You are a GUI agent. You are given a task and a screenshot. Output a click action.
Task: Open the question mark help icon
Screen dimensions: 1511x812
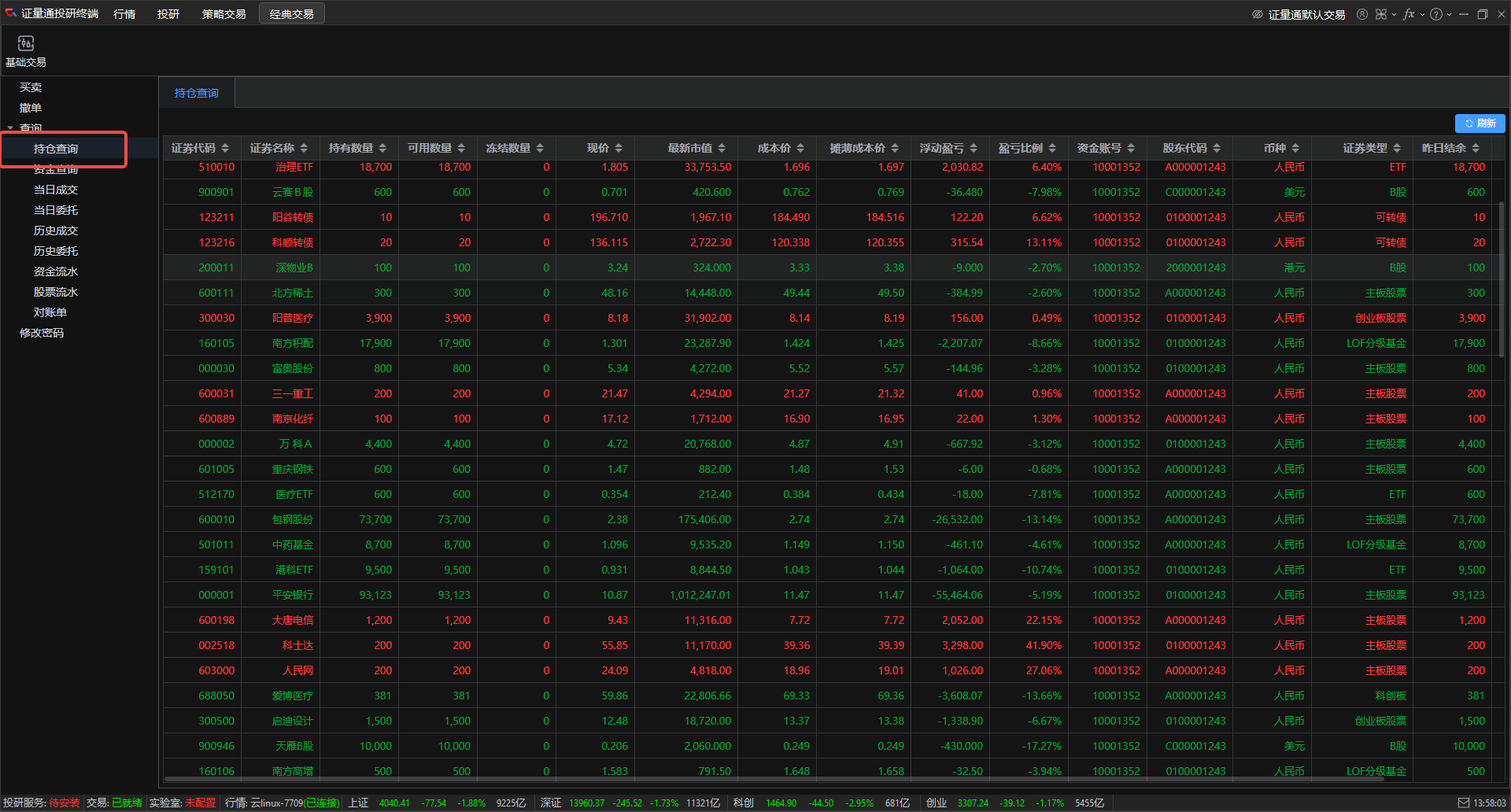pos(1435,14)
